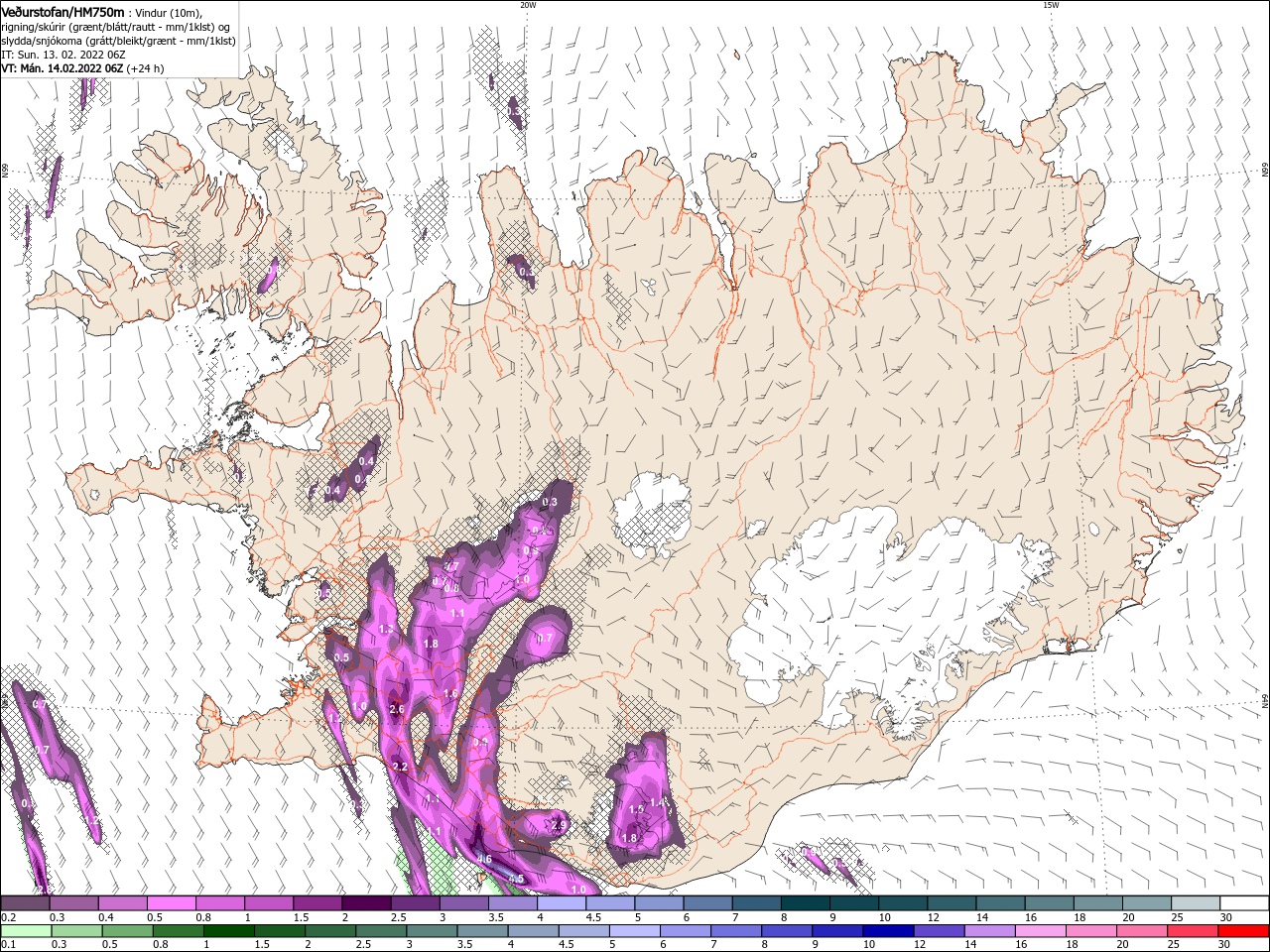The height and width of the screenshot is (952, 1270).
Task: Select upper scale swatch between 0.5 and 0.8
Action: 171,903
